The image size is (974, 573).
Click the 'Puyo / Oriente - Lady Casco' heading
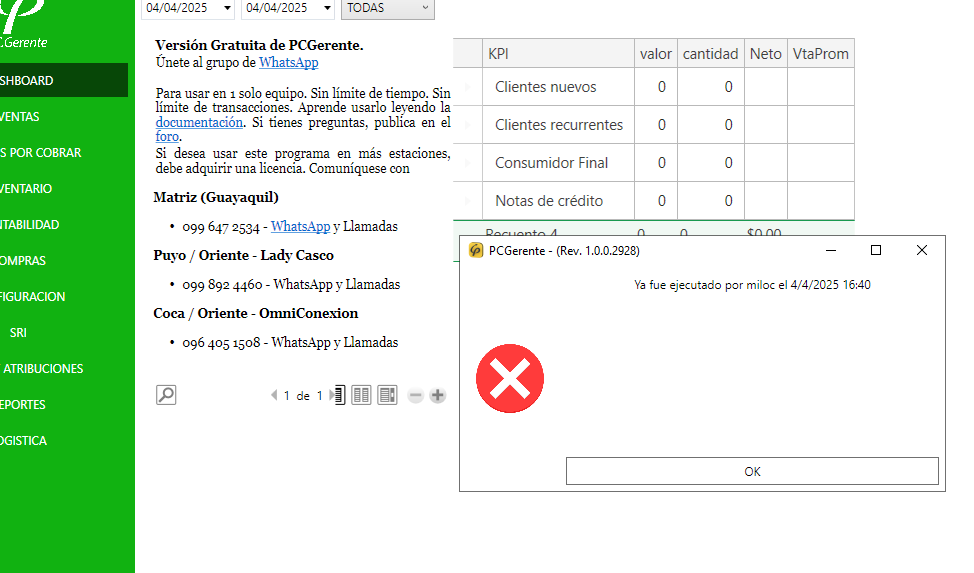point(244,255)
